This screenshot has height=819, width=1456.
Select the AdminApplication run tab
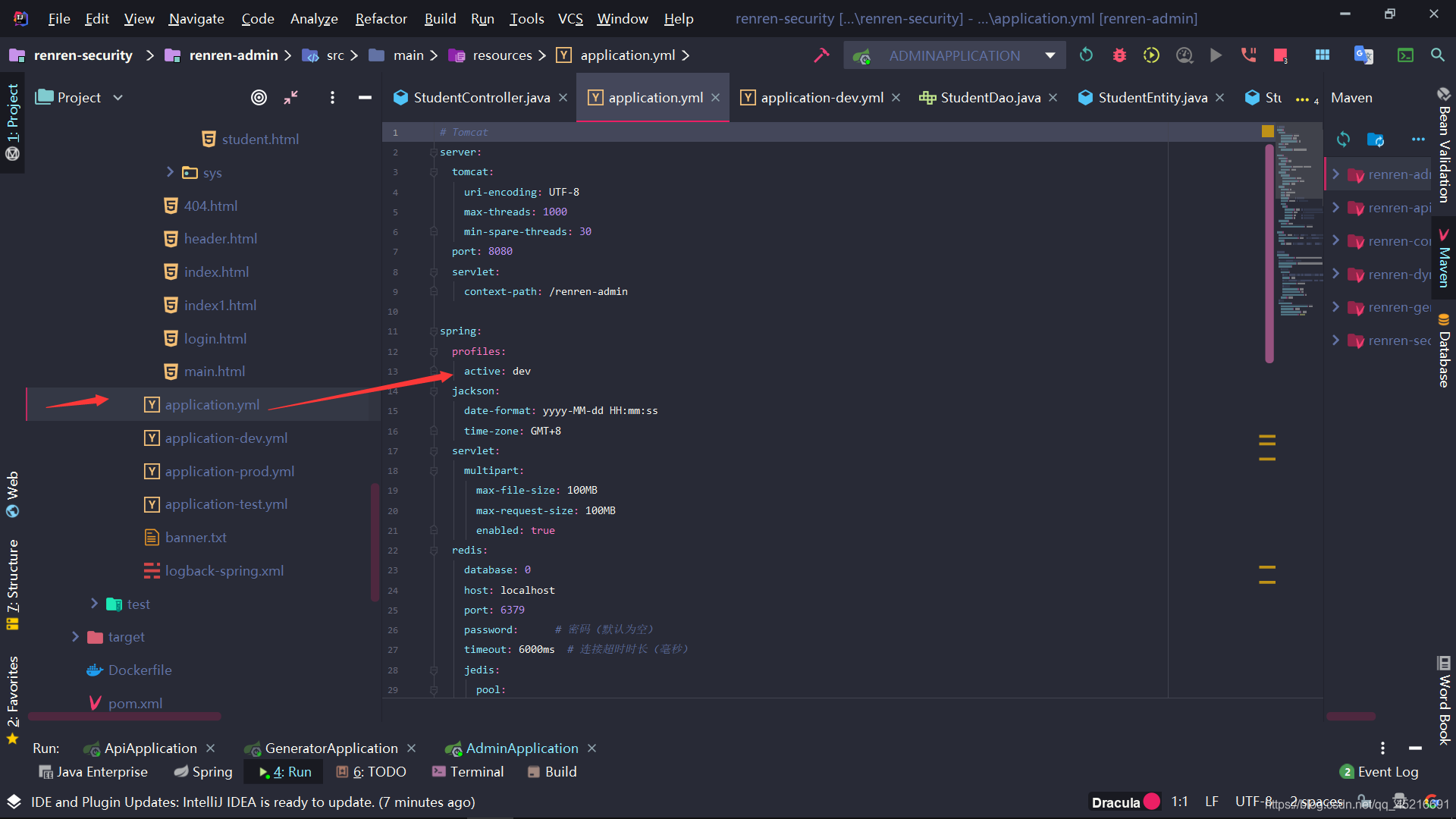point(521,748)
